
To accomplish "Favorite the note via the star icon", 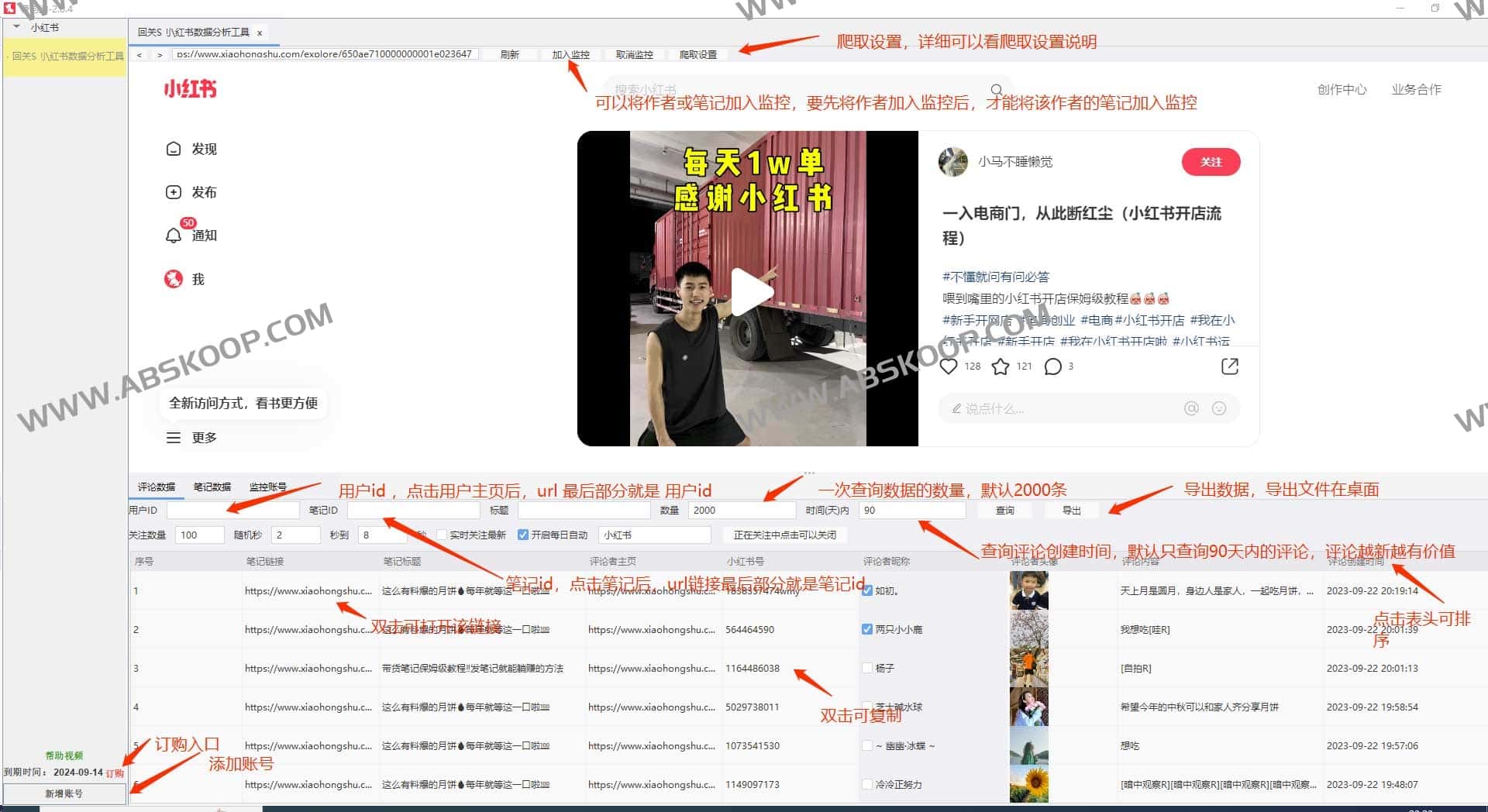I will coord(999,366).
